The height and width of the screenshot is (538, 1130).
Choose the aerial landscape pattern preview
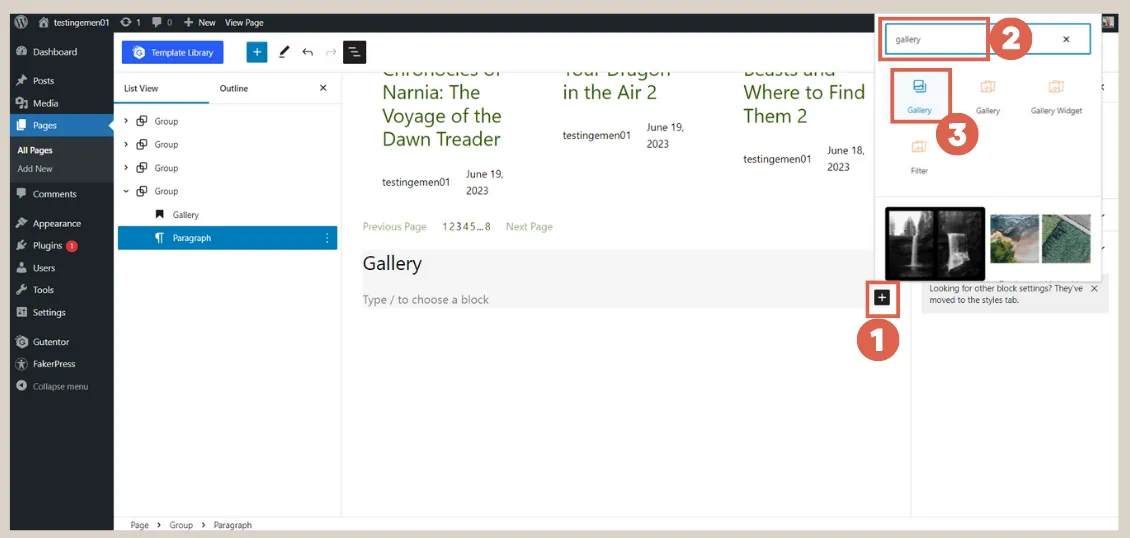[1040, 239]
